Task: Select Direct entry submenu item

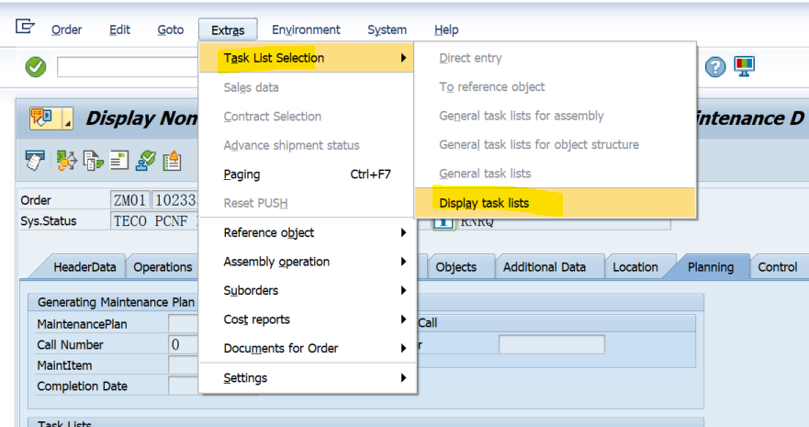Action: (555, 58)
